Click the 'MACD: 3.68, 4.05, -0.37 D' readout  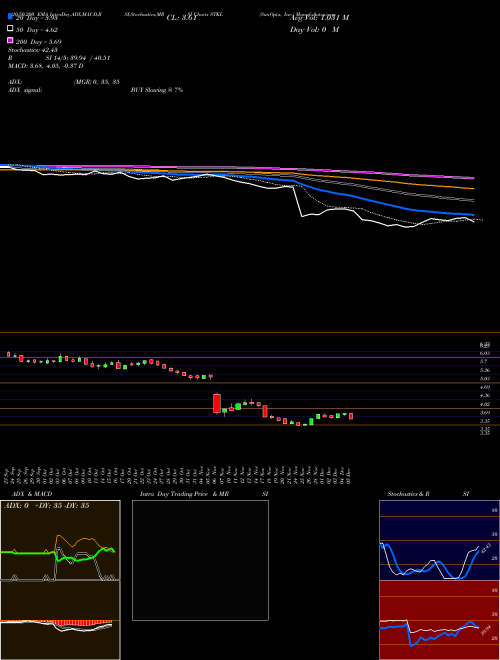tap(45, 66)
